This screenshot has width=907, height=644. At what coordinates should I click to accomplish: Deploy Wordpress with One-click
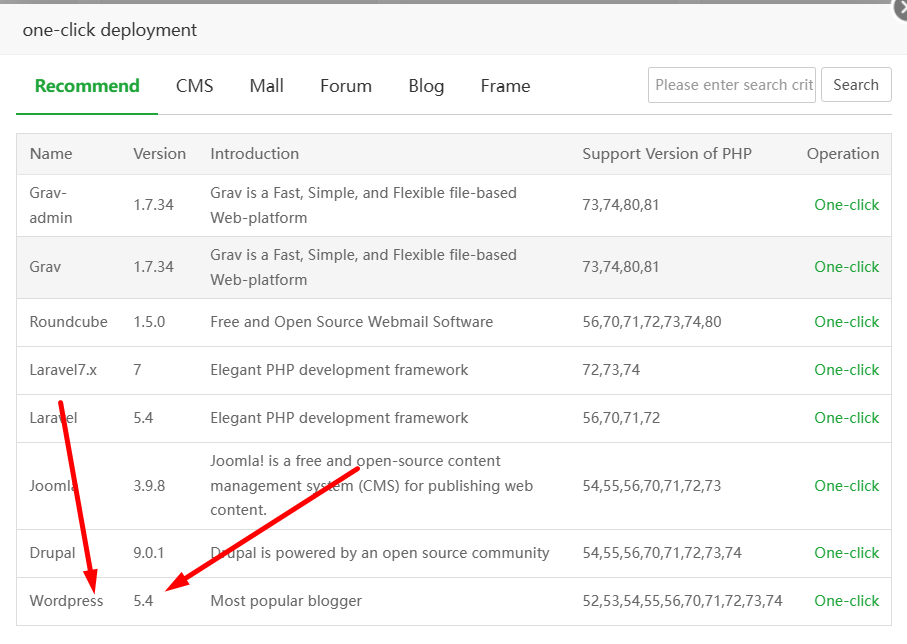coord(846,601)
